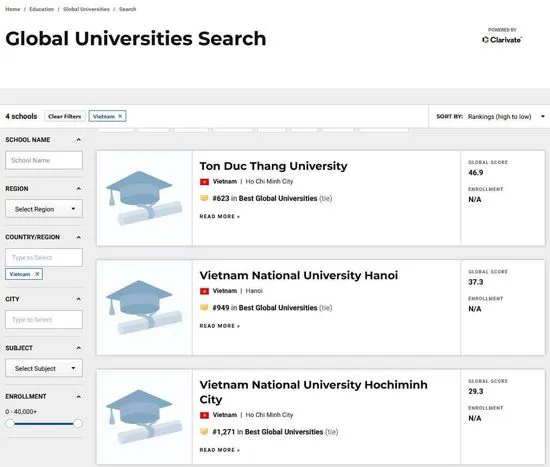Collapse the Region filter section

(x=79, y=188)
